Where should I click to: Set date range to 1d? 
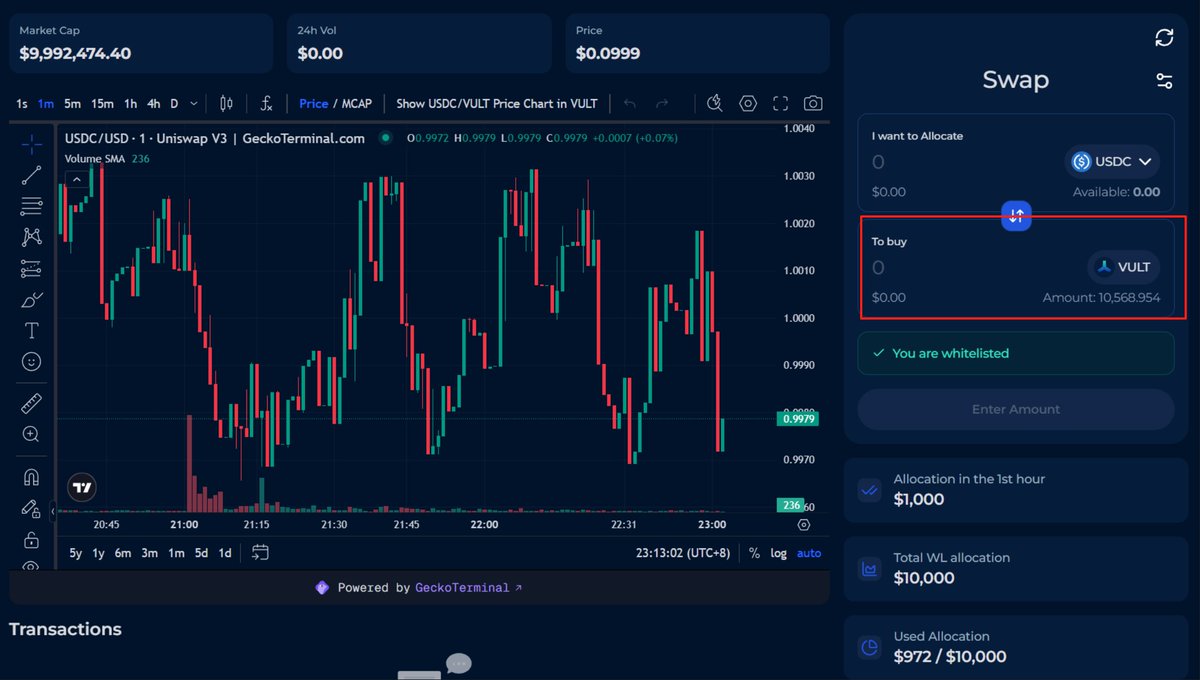pyautogui.click(x=225, y=553)
